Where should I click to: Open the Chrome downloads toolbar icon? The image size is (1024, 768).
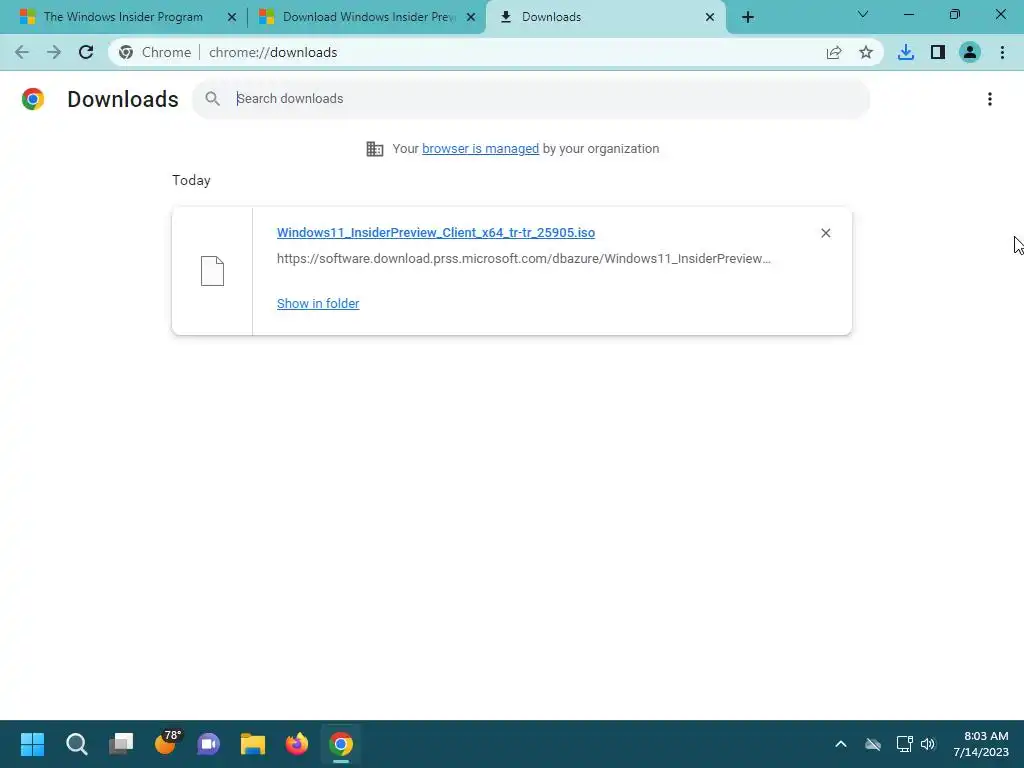(x=906, y=52)
